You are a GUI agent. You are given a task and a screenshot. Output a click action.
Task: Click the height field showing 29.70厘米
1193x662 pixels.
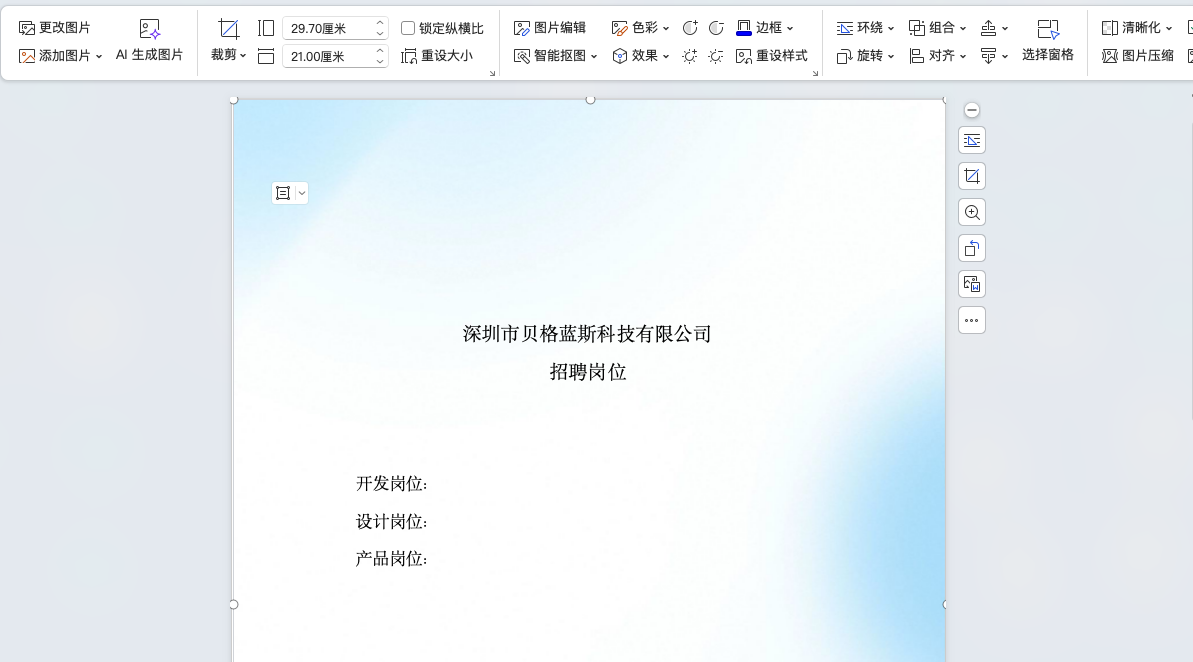[x=328, y=28]
